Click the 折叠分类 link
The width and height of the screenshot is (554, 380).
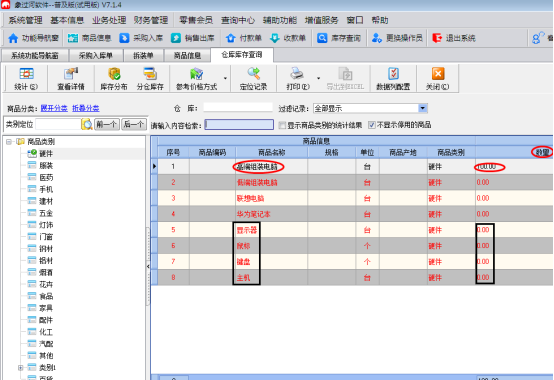click(86, 108)
